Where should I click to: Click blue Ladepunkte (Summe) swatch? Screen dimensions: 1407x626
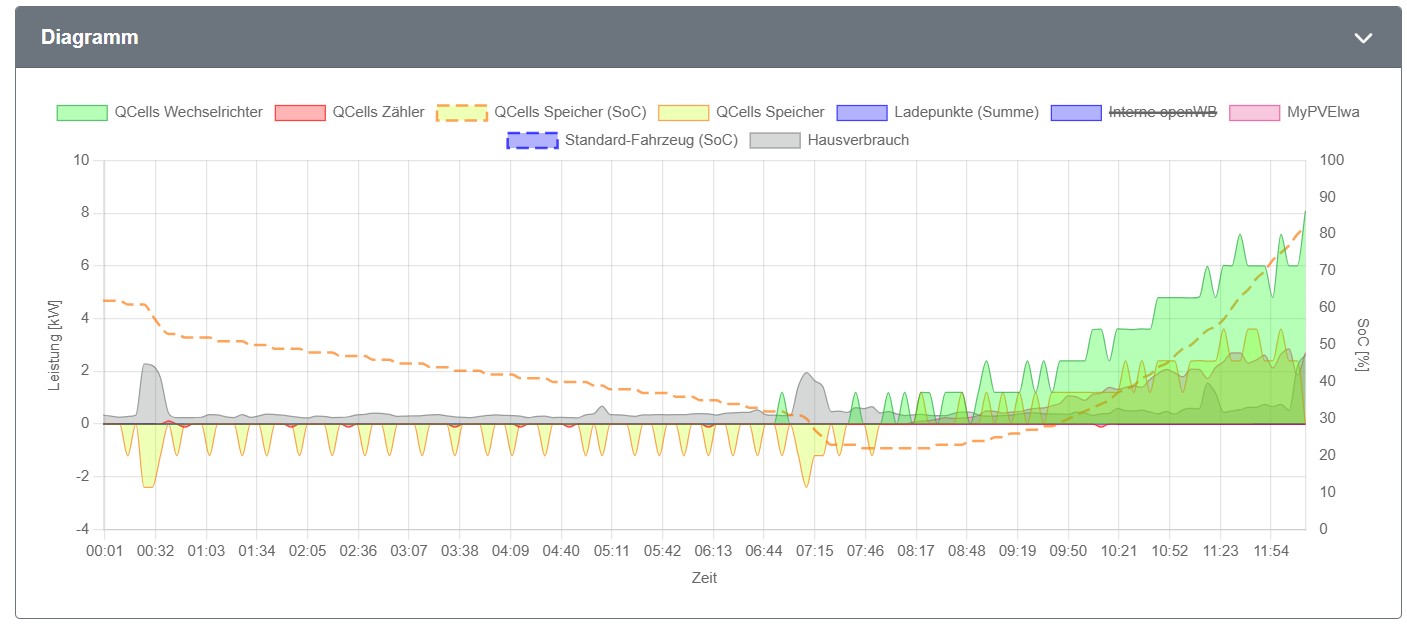click(x=861, y=112)
